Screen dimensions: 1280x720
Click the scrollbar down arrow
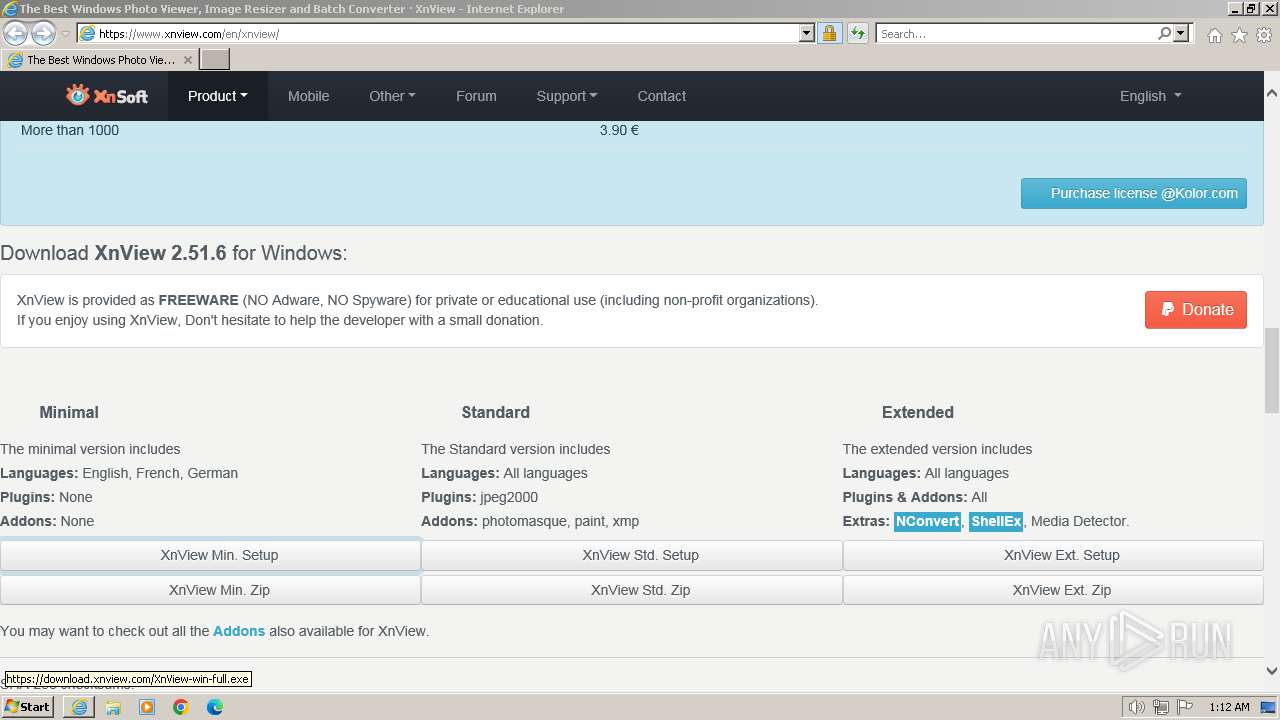click(1272, 671)
